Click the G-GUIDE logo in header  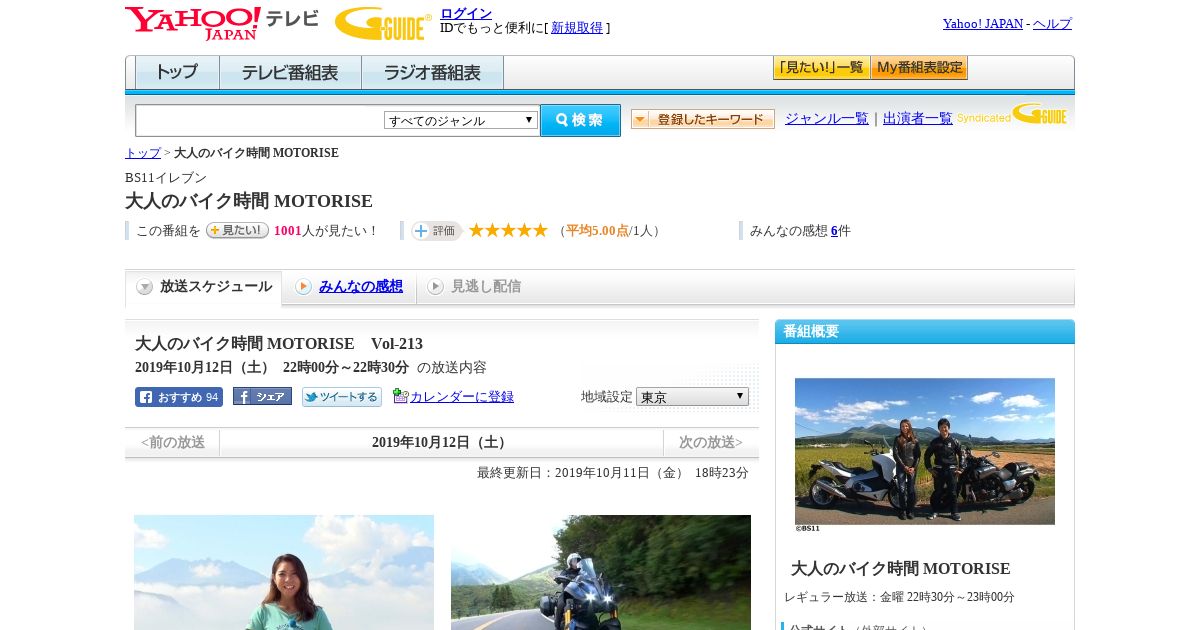point(383,23)
